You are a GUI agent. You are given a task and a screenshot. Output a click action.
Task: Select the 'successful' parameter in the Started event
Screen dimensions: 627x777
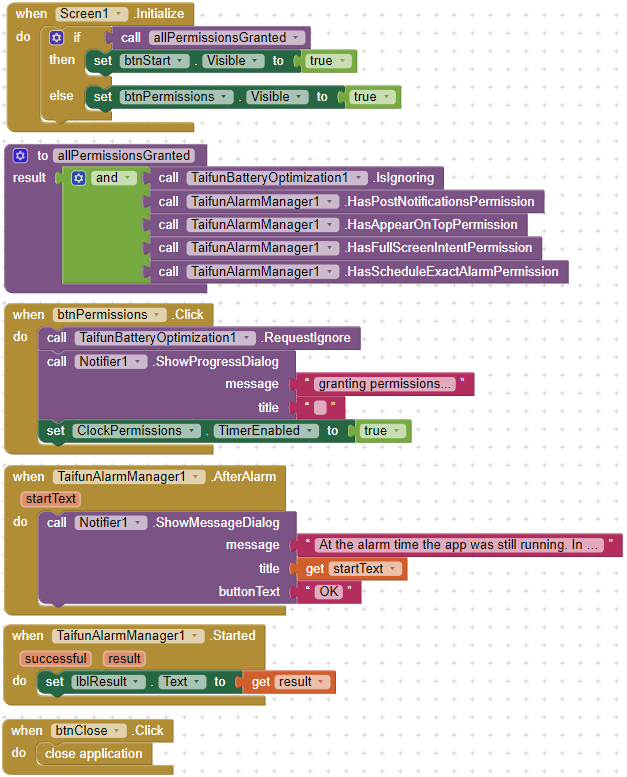tap(55, 659)
